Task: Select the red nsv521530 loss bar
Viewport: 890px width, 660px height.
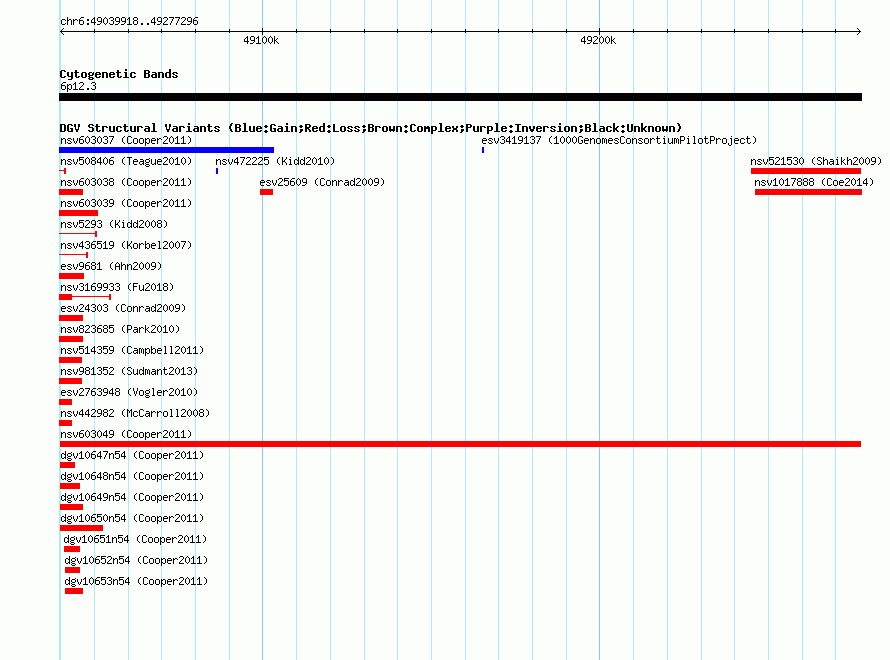Action: point(806,171)
